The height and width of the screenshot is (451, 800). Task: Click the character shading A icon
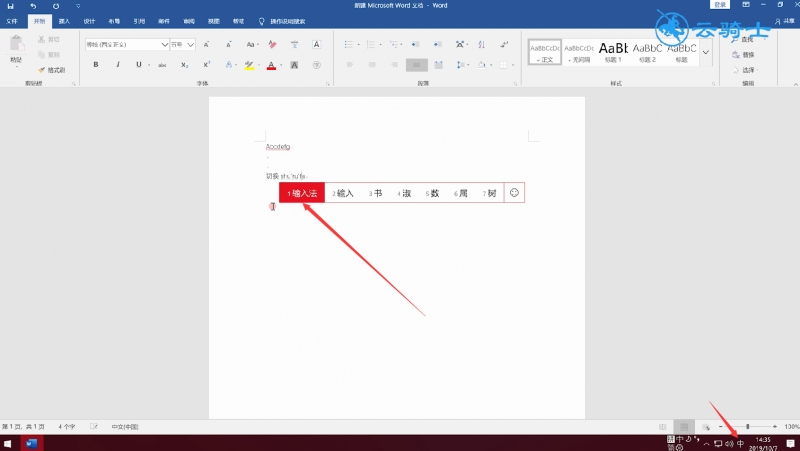click(x=294, y=65)
